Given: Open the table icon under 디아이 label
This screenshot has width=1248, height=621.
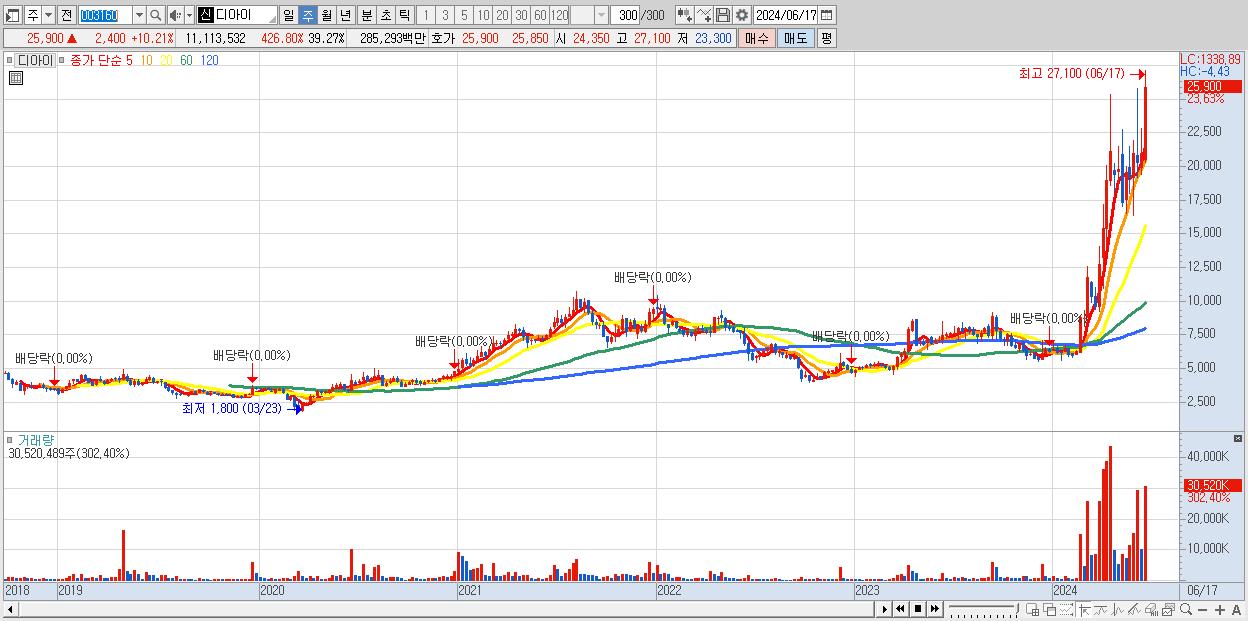Looking at the screenshot, I should (x=16, y=78).
